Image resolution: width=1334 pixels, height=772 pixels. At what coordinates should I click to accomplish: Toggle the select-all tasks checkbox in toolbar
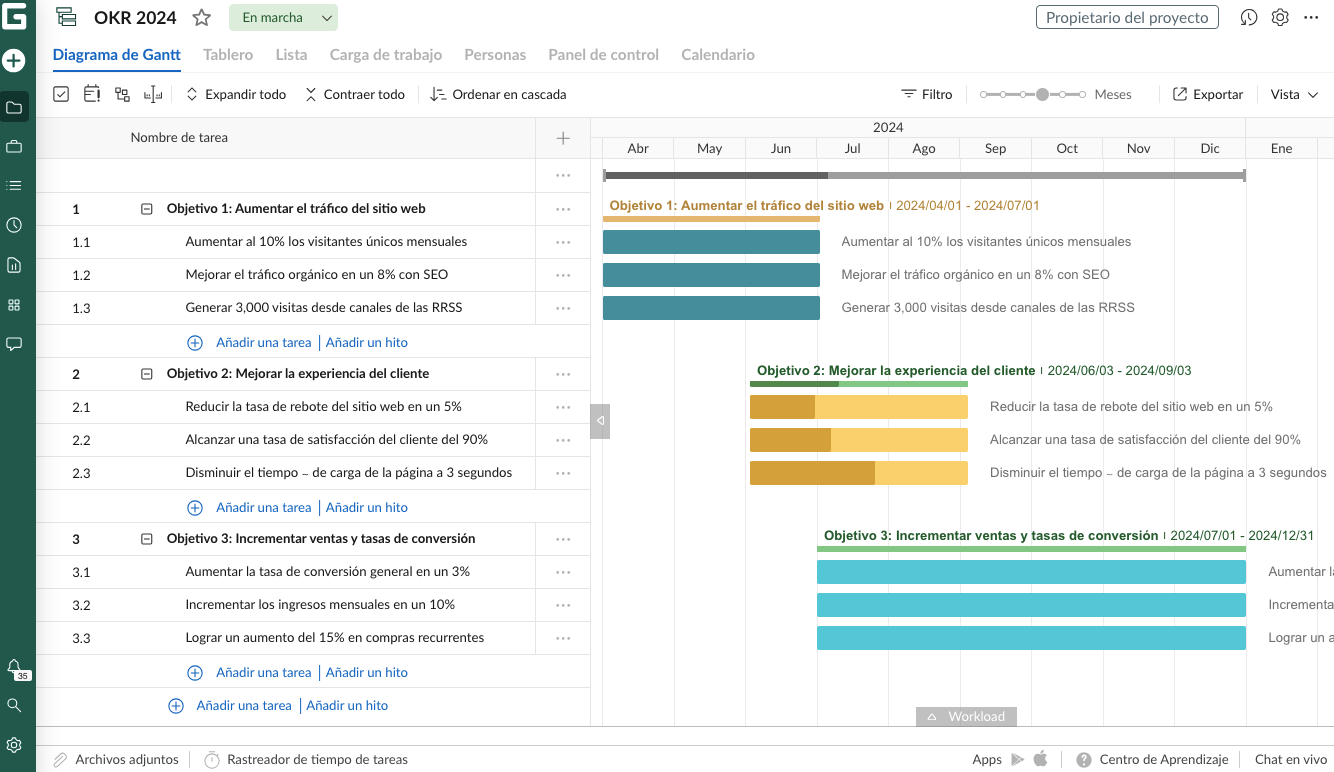61,94
